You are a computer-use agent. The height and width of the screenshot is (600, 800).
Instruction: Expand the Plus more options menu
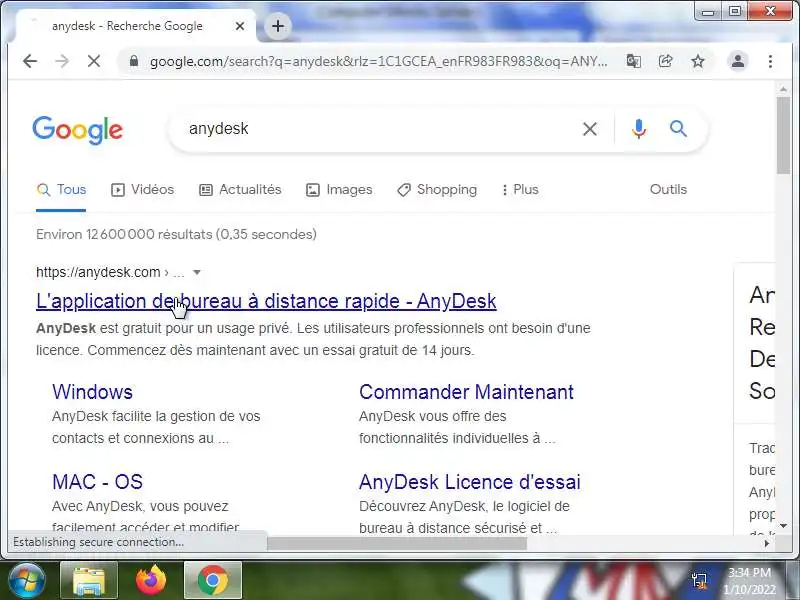pos(520,190)
